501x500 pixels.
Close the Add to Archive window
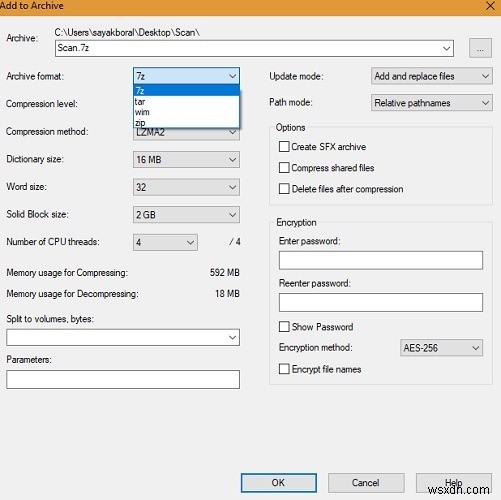490,6
